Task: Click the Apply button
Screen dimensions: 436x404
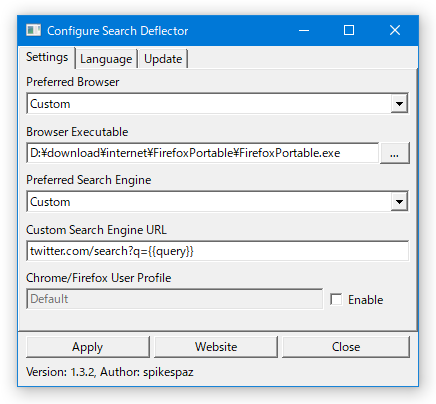Action: (x=88, y=347)
